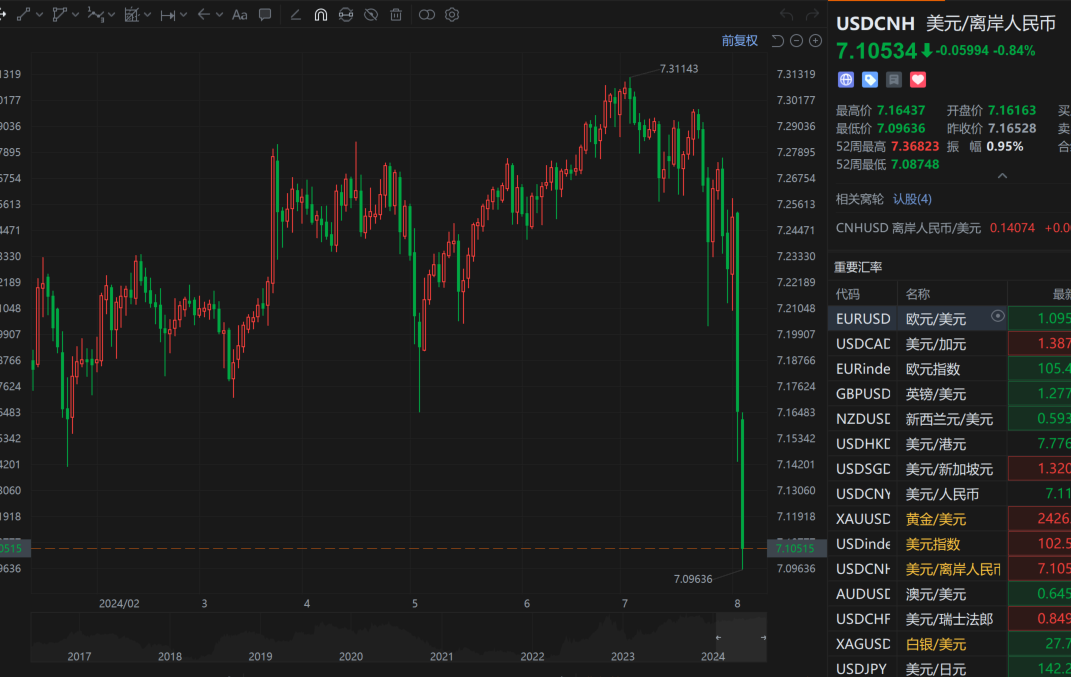Toggle the watch eye on EURUSD row

pyautogui.click(x=997, y=317)
